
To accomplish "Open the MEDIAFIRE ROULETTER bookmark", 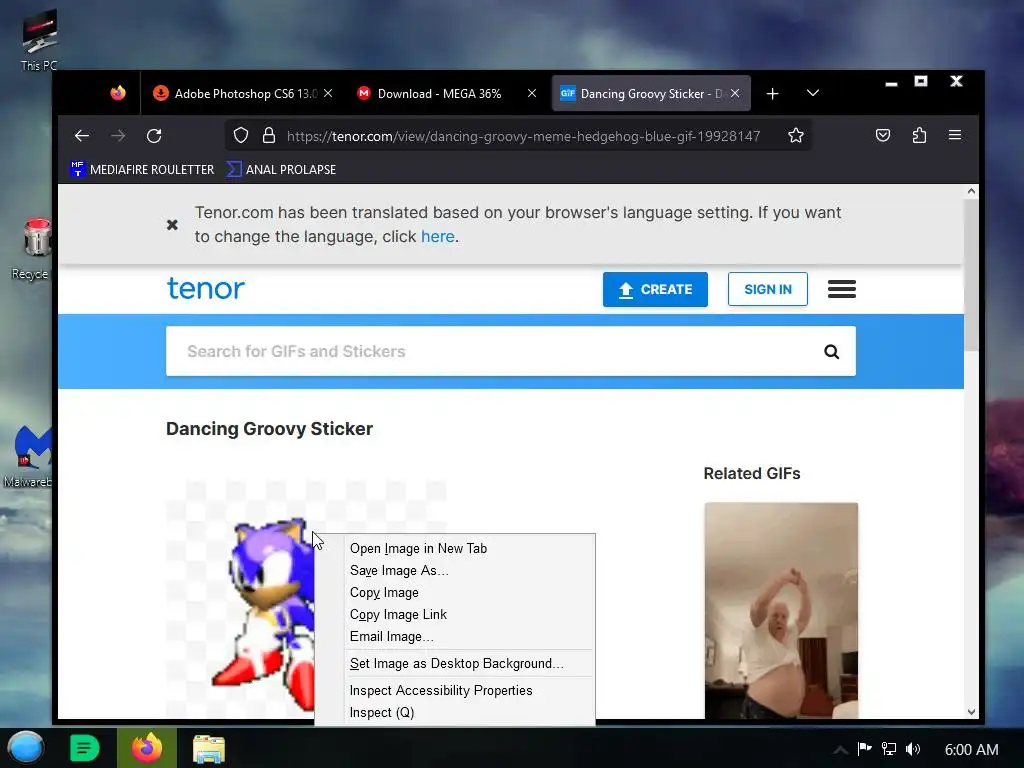I will click(142, 169).
